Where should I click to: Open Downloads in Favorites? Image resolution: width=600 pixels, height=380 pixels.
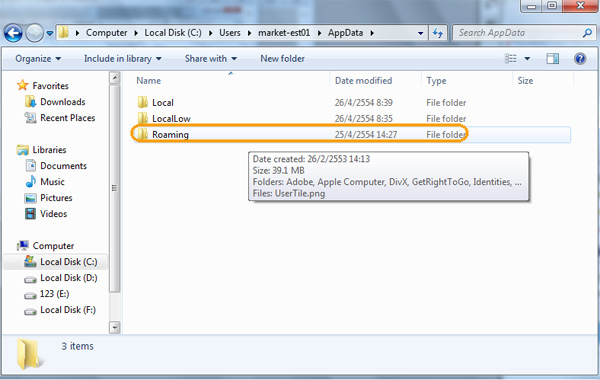click(63, 102)
